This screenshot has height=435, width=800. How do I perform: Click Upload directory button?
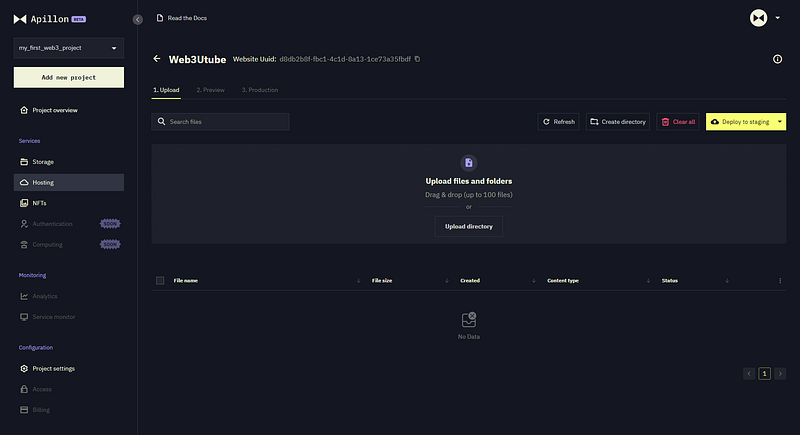[x=468, y=226]
